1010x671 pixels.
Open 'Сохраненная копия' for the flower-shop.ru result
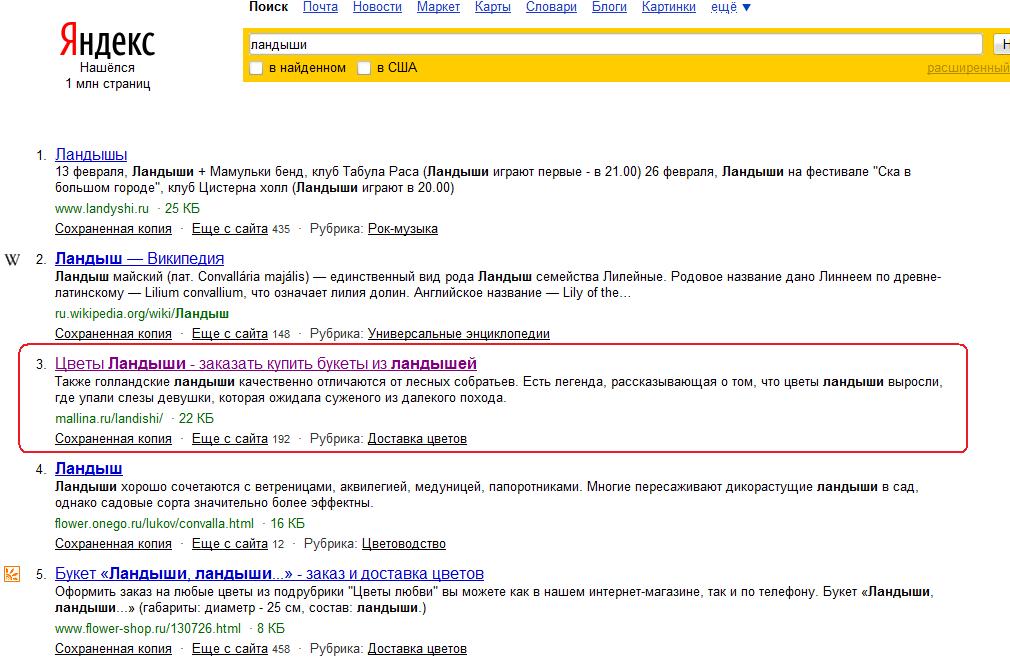click(x=113, y=648)
